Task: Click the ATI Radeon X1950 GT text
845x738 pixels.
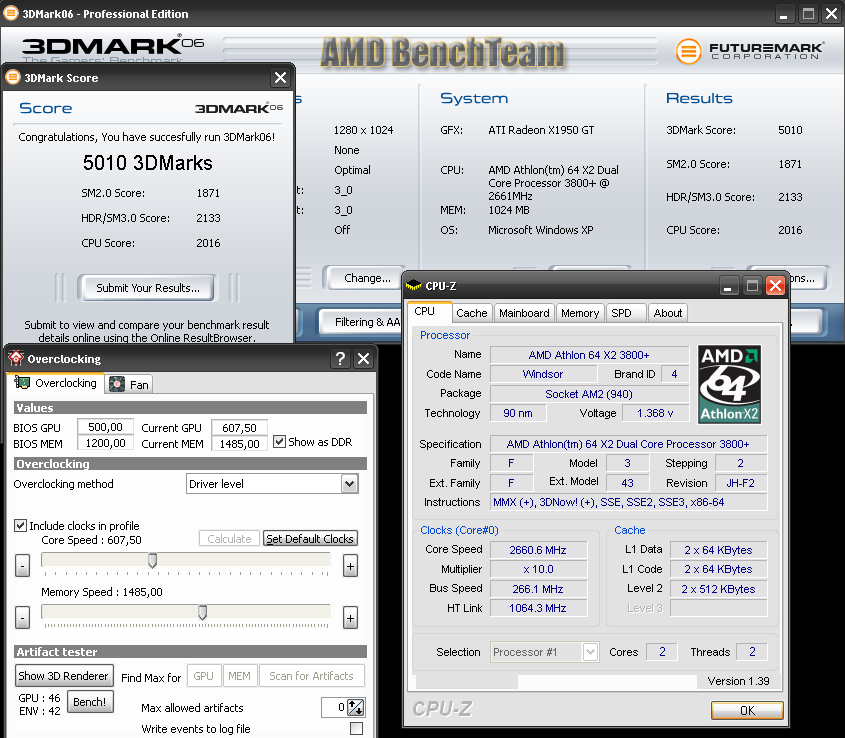Action: pyautogui.click(x=541, y=130)
